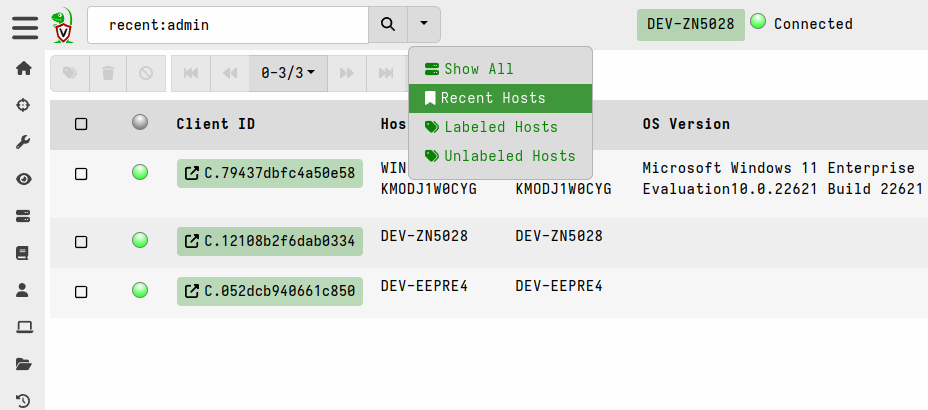Open Notebooks book icon in sidebar
The width and height of the screenshot is (928, 410).
click(x=24, y=253)
